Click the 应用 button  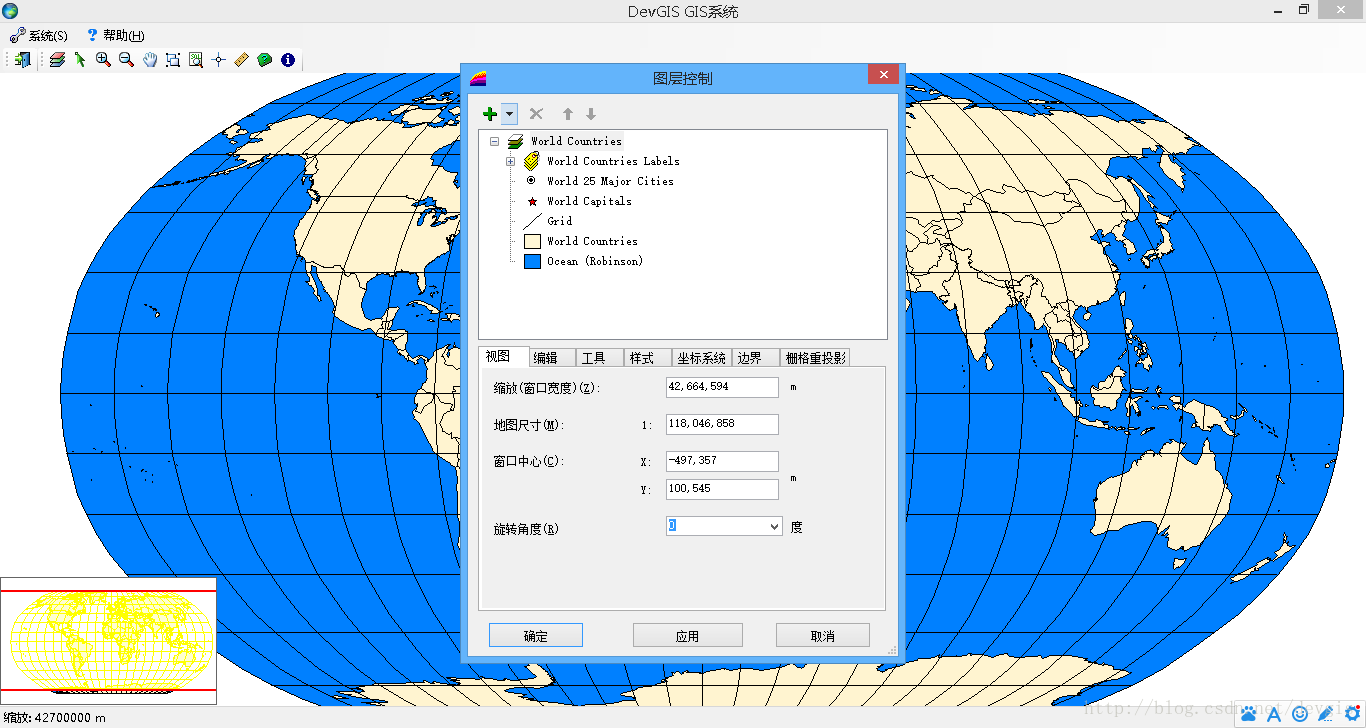tap(687, 635)
